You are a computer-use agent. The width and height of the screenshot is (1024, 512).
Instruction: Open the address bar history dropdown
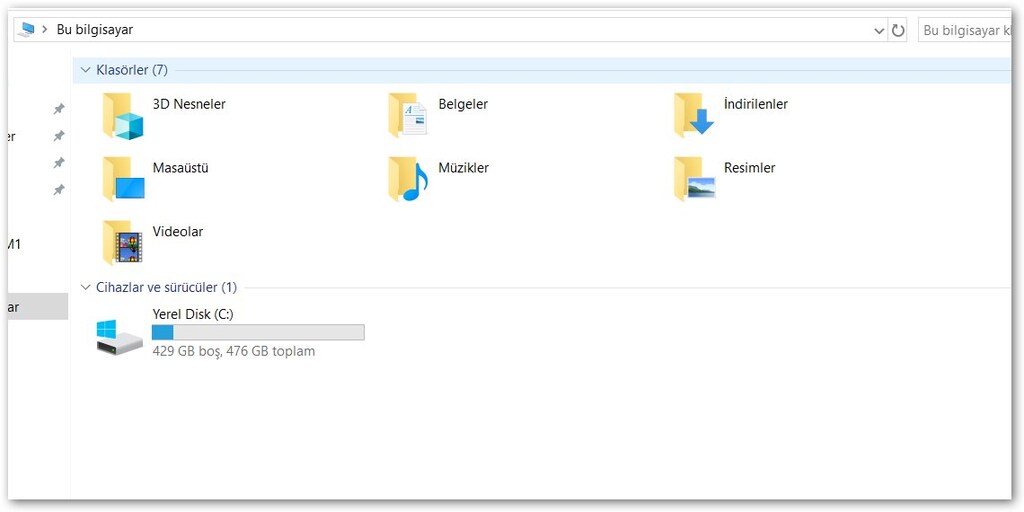[878, 30]
